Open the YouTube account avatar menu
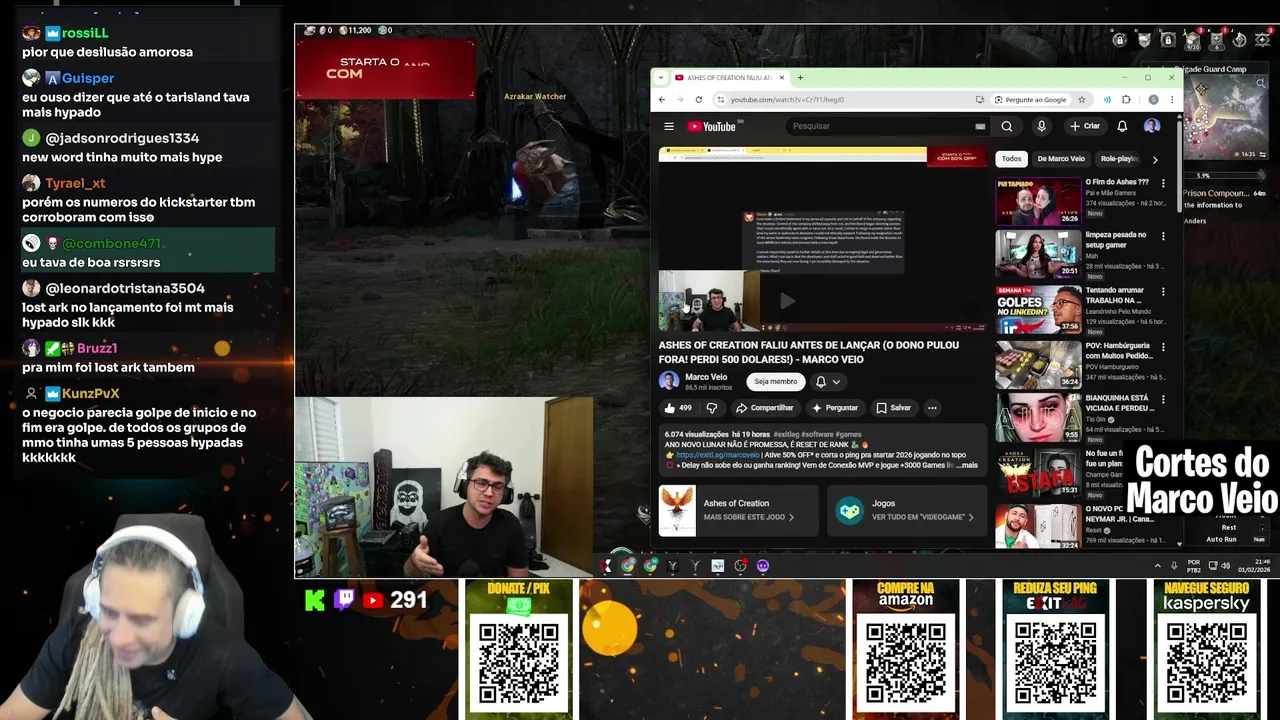Image resolution: width=1280 pixels, height=720 pixels. (1152, 126)
